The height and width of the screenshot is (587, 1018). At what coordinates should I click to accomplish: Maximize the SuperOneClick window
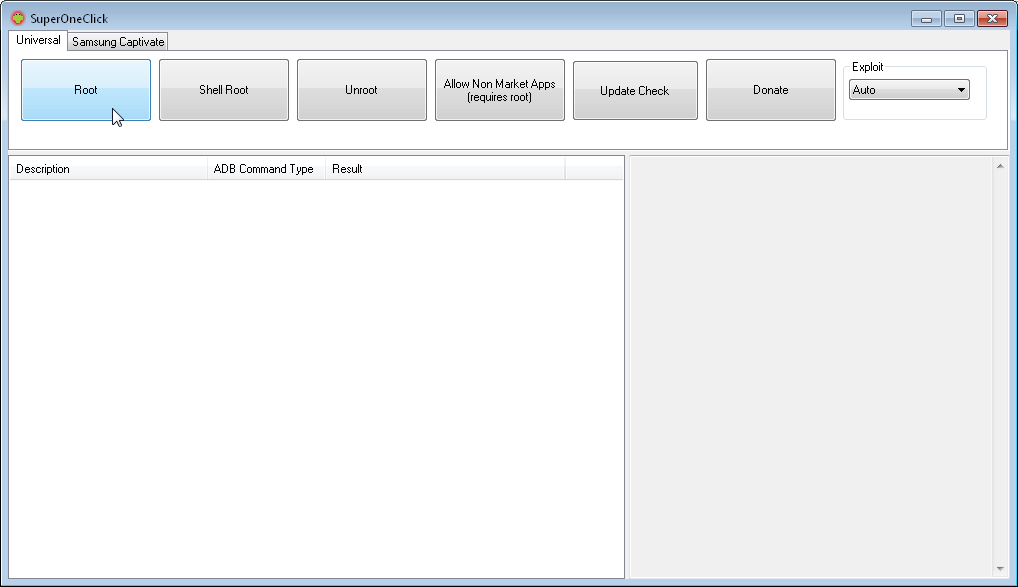point(960,19)
